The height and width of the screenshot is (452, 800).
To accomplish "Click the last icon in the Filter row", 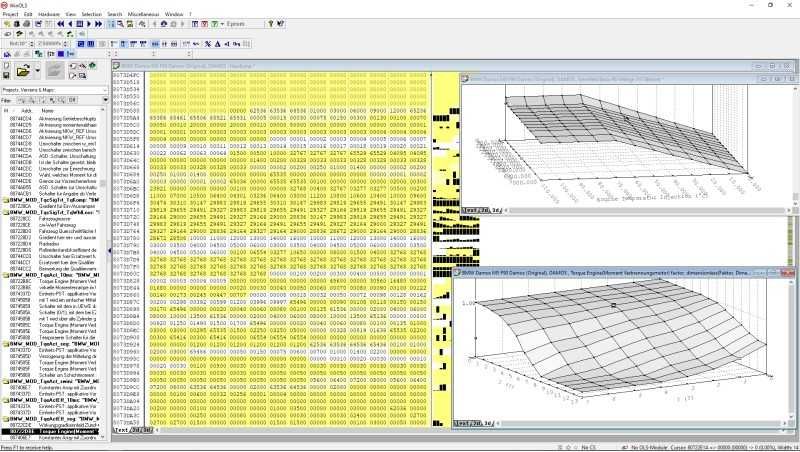I will (x=72, y=100).
